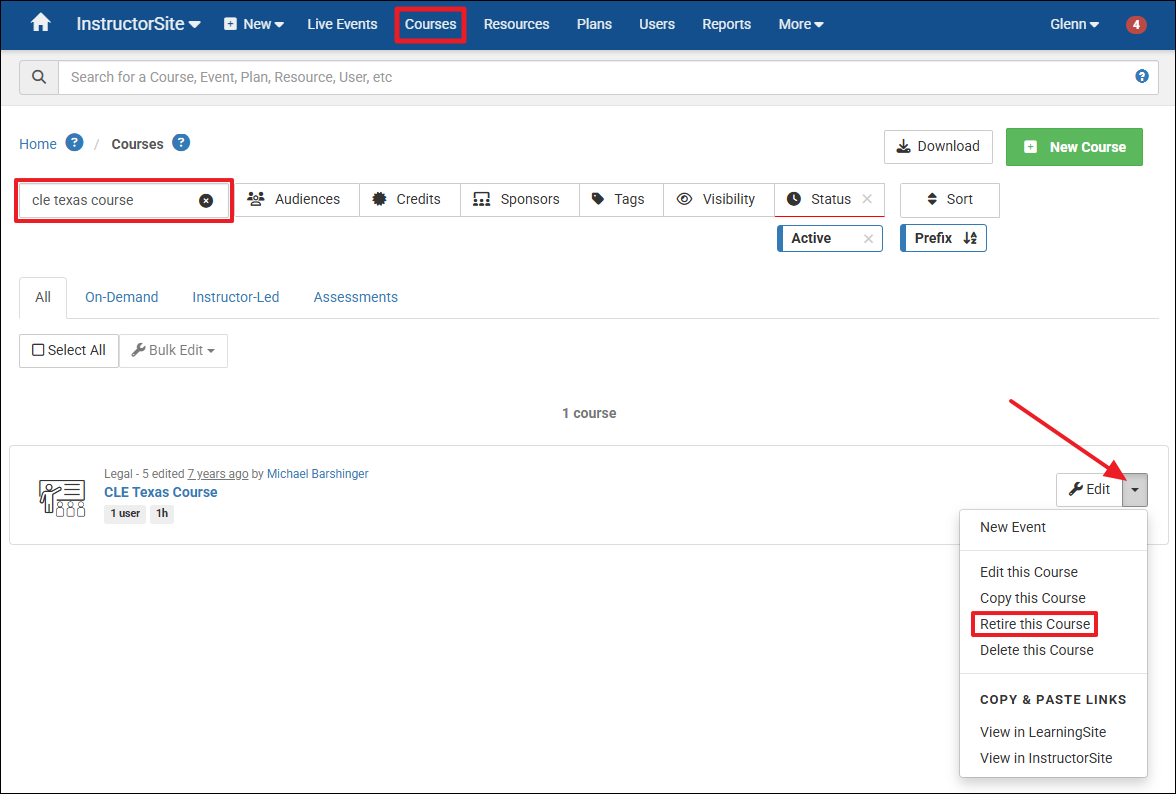Choose Retire this Course

point(1034,624)
